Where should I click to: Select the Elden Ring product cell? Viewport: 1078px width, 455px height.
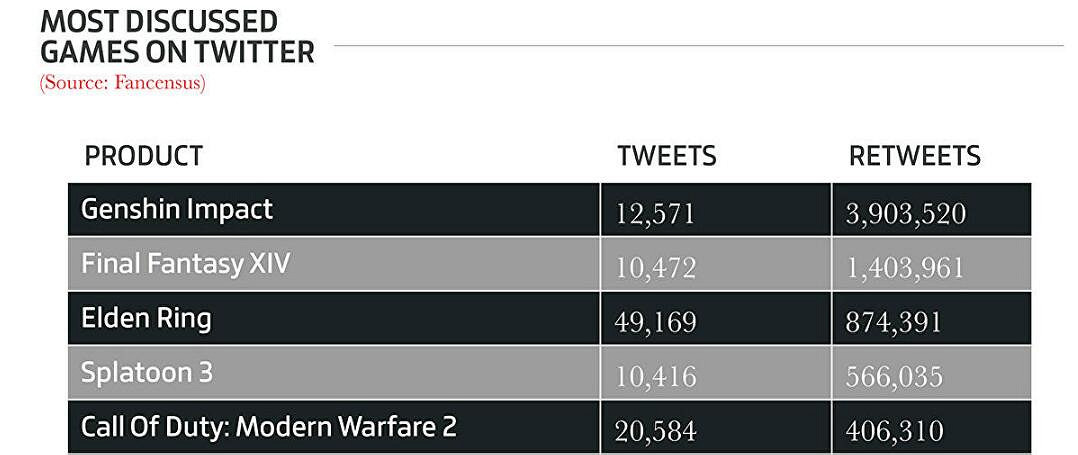[146, 318]
